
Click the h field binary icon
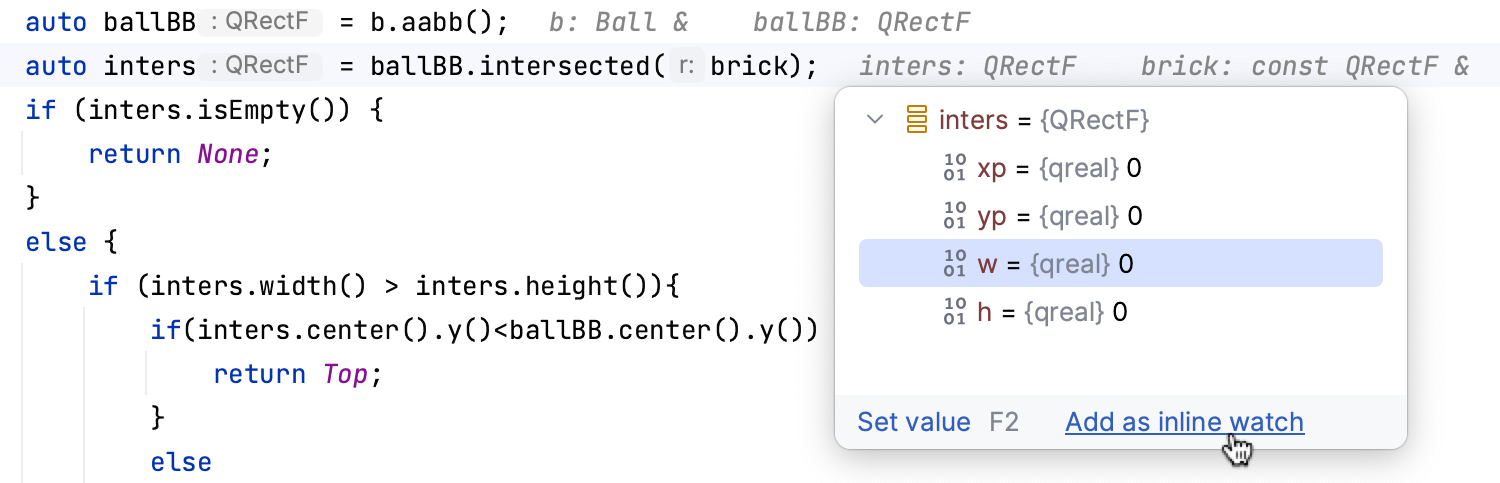click(955, 312)
